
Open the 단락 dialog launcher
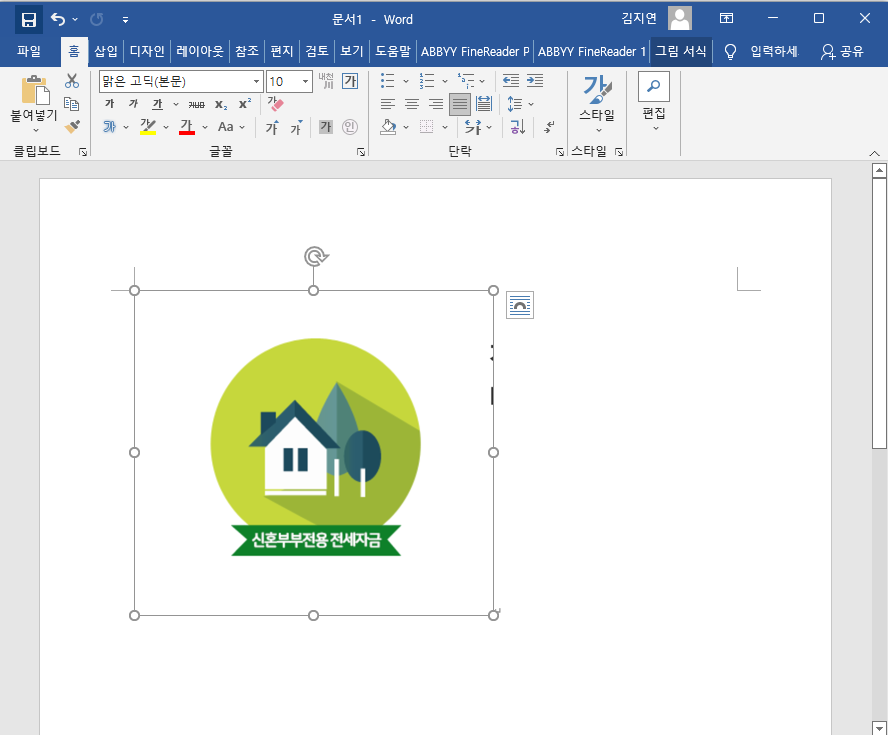pos(560,152)
